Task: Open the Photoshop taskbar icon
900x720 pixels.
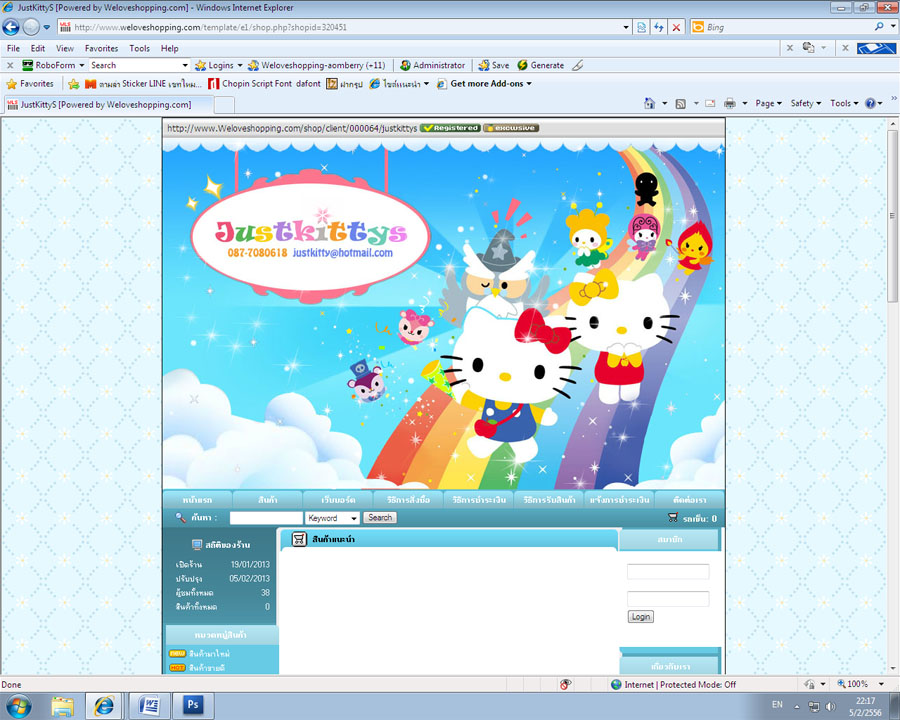Action: point(193,705)
